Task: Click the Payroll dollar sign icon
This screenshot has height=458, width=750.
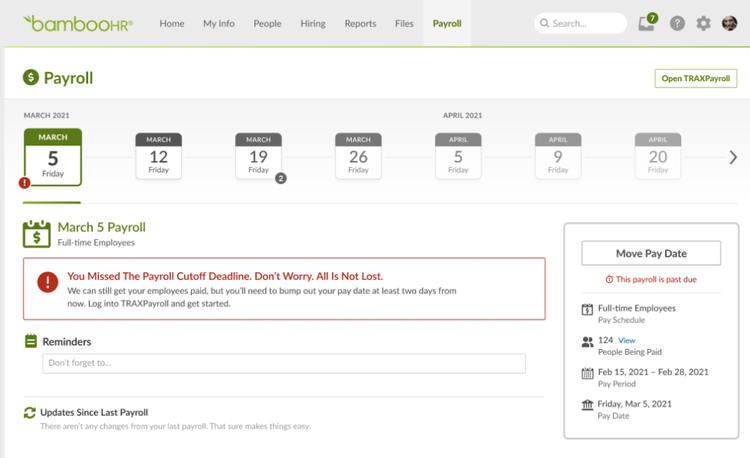Action: point(31,77)
